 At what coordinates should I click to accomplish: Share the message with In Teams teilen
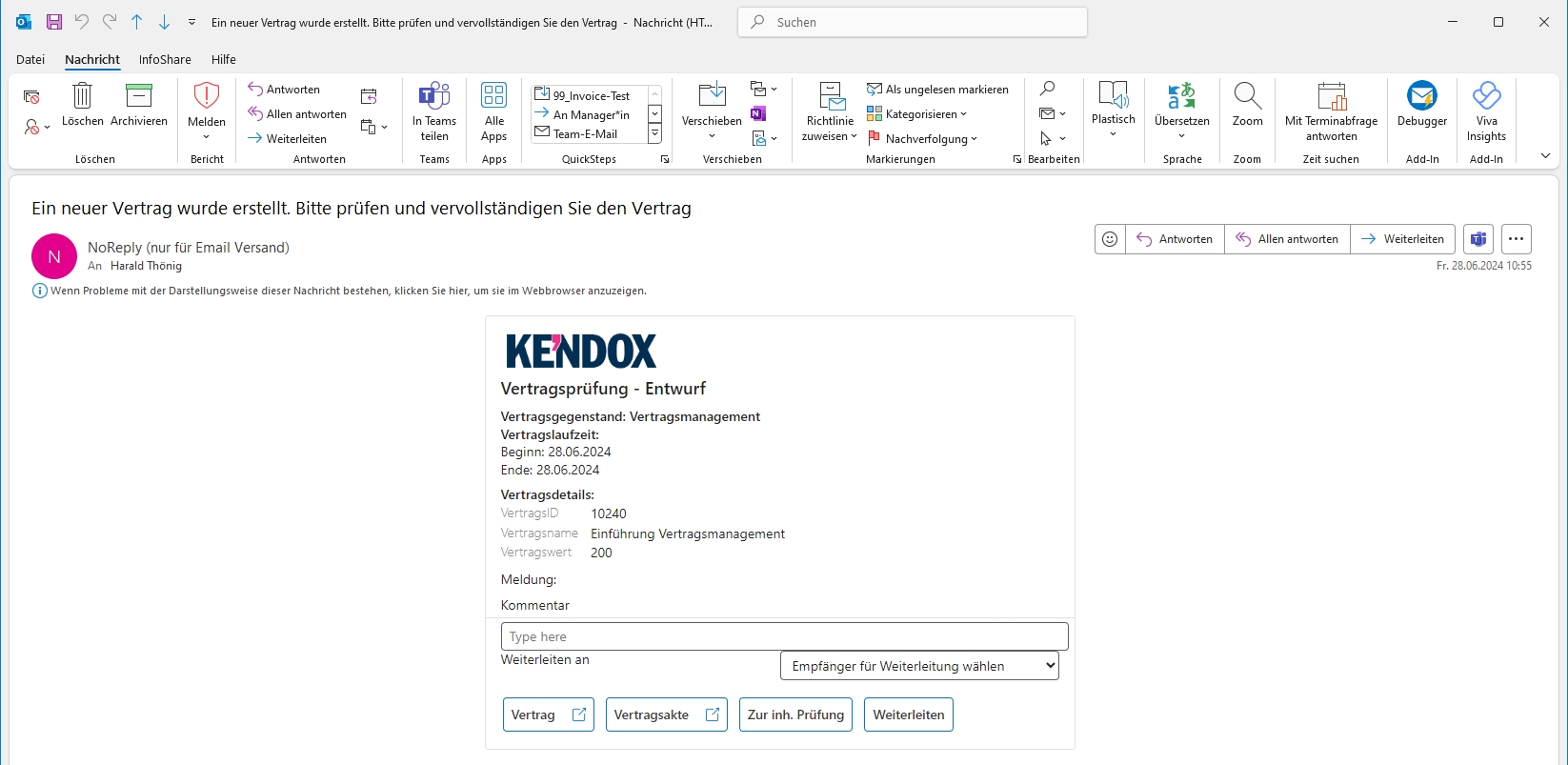click(x=434, y=111)
